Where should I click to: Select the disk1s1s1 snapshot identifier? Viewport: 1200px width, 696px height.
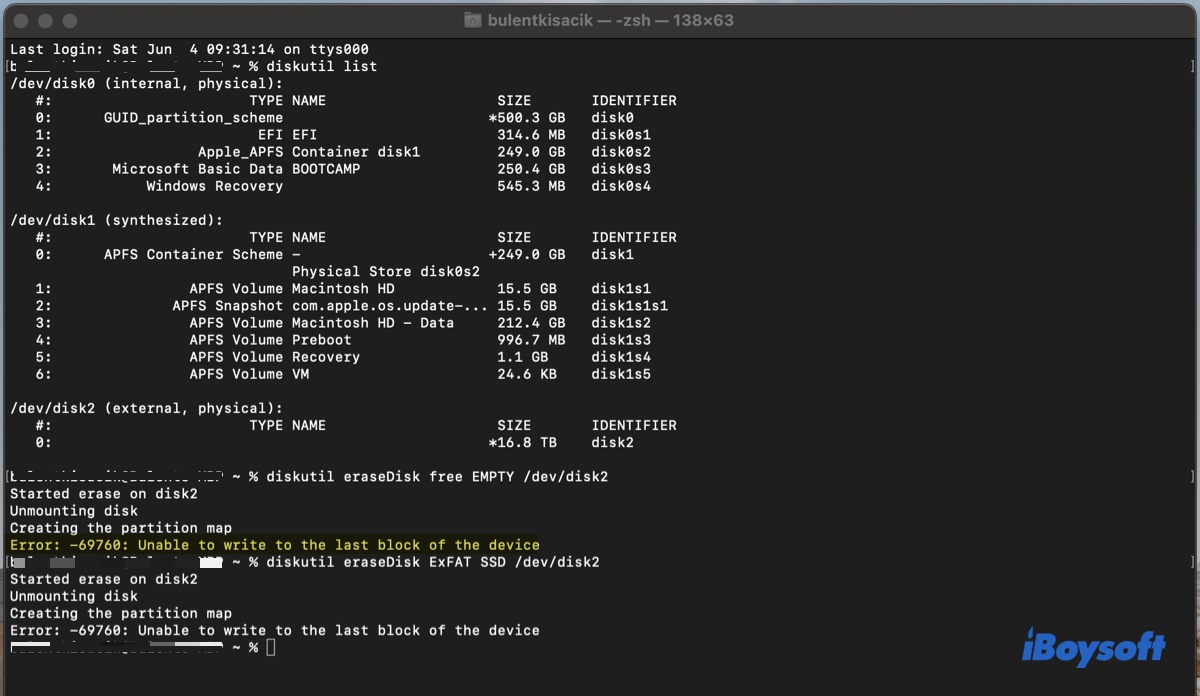(629, 306)
